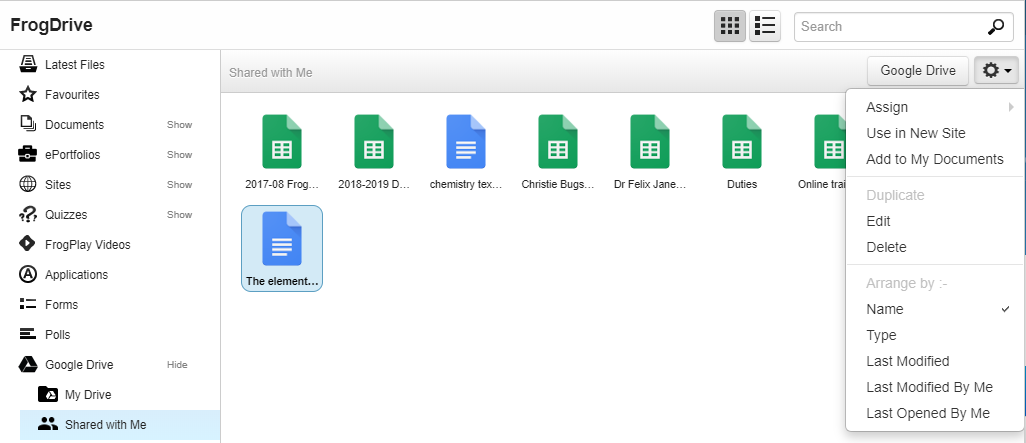Select the Online trai spreadsheet file

(823, 152)
